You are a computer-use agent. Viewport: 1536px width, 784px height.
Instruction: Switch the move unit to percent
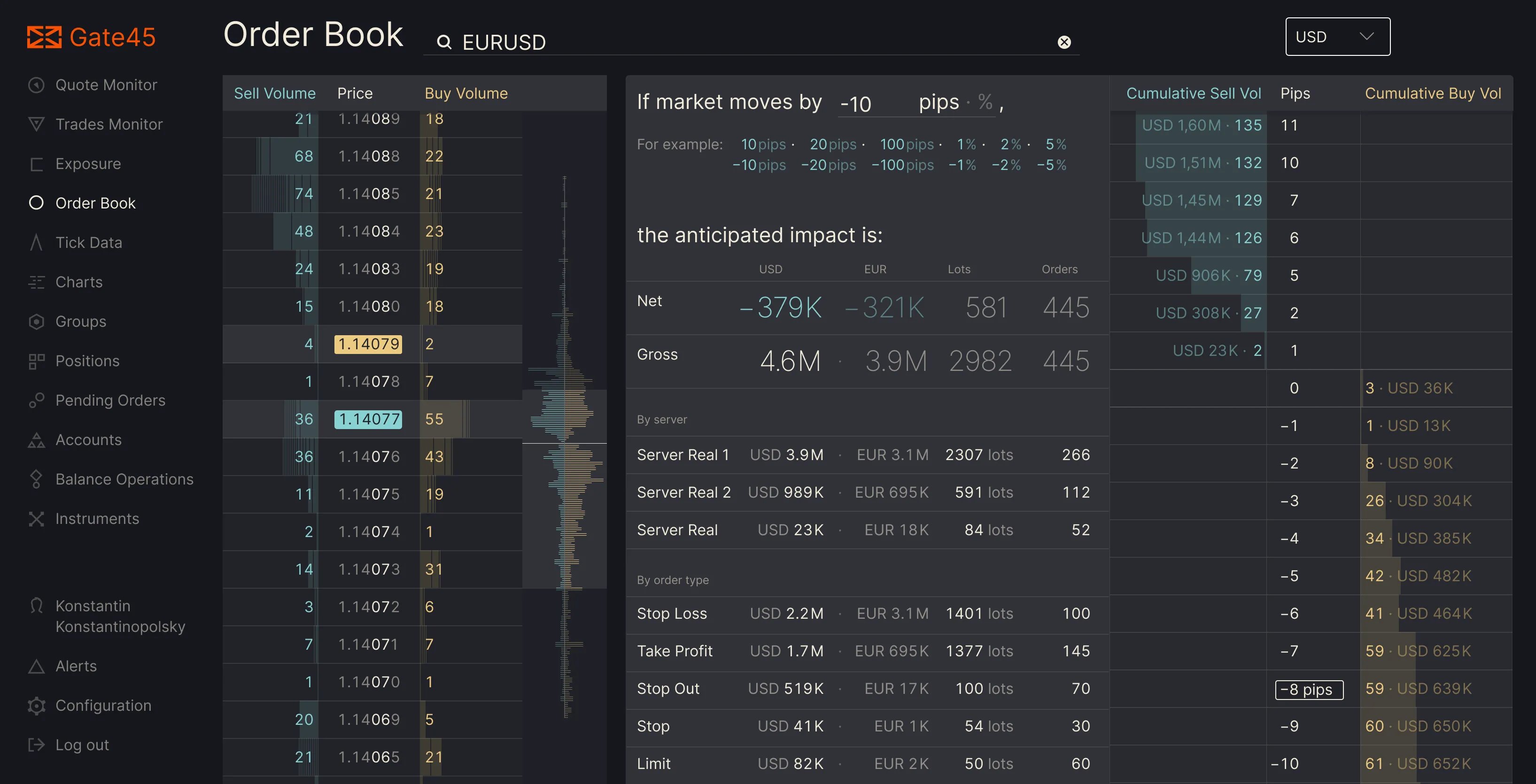pos(985,102)
